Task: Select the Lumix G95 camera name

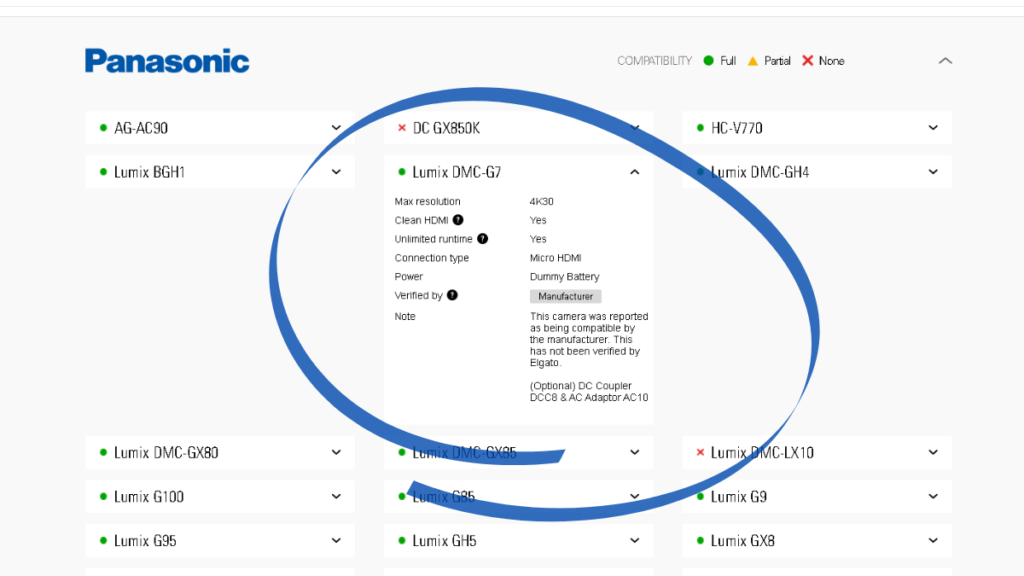Action: [146, 540]
